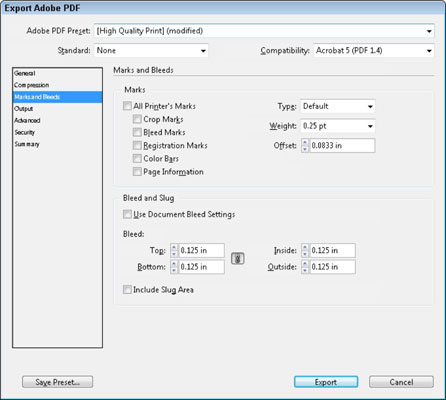Viewport: 446px width, 400px height.
Task: Click the Export button
Action: coord(326,382)
